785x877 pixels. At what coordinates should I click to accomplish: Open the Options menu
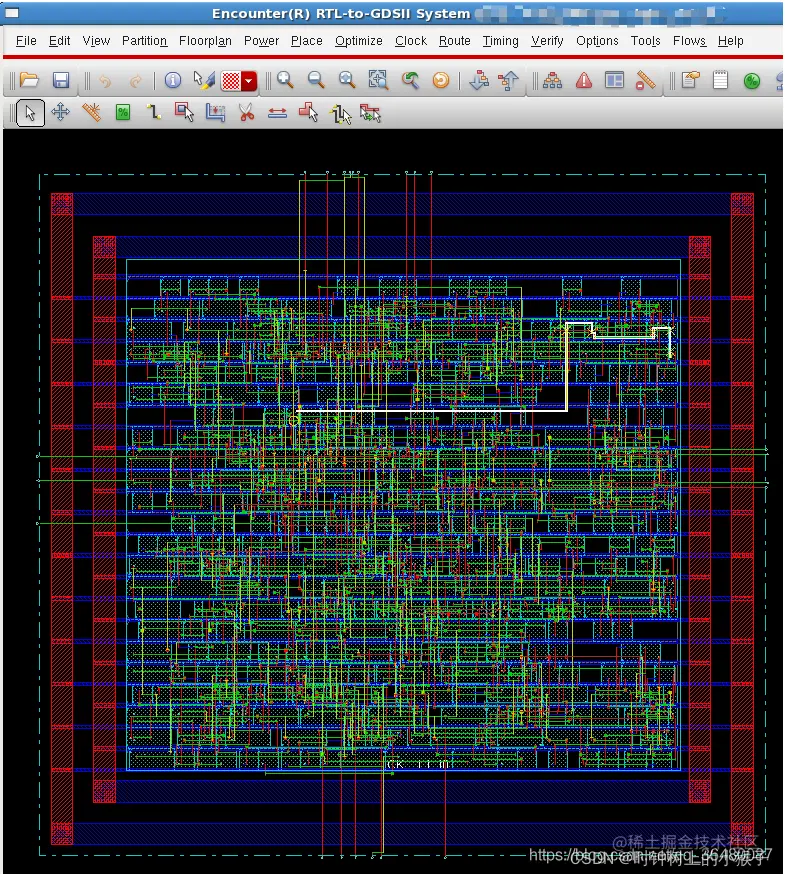click(597, 41)
